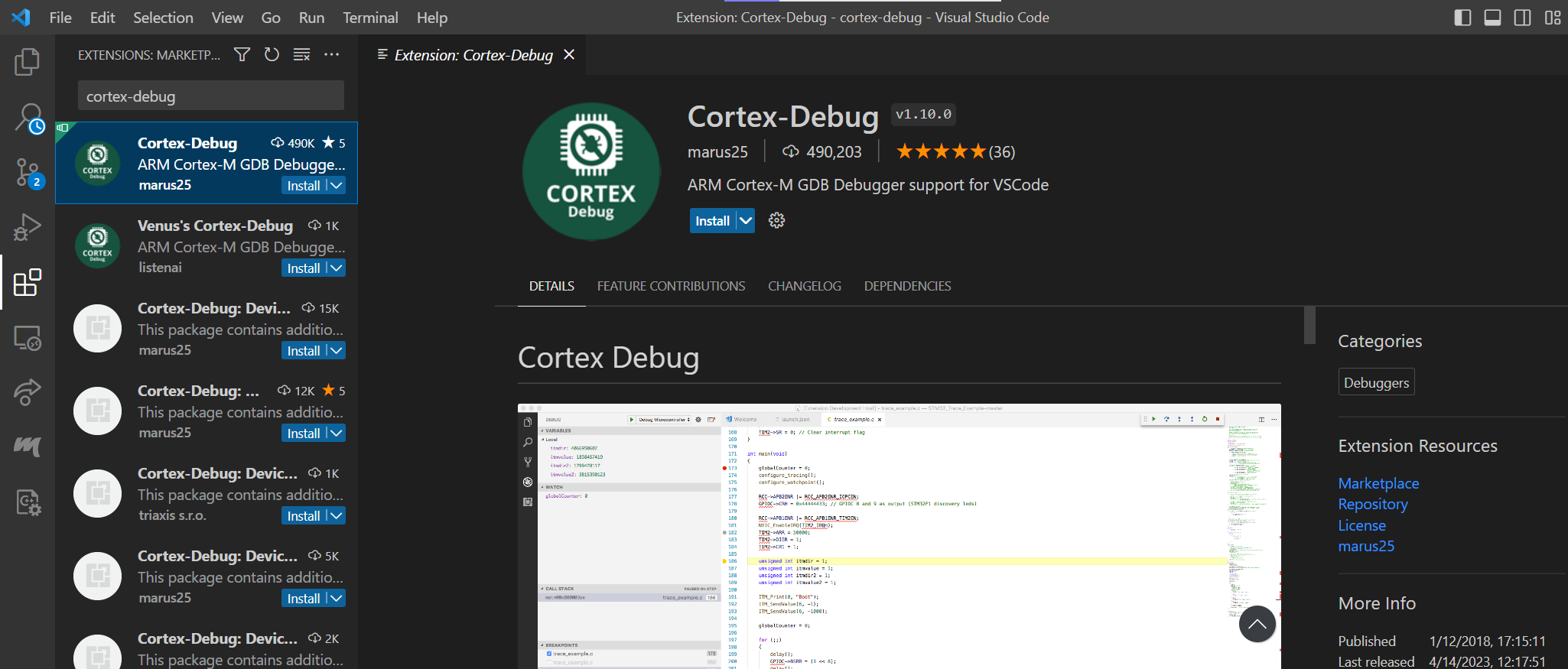Viewport: 1568px width, 669px height.
Task: Open the Run and Debug view
Action: coord(28,227)
